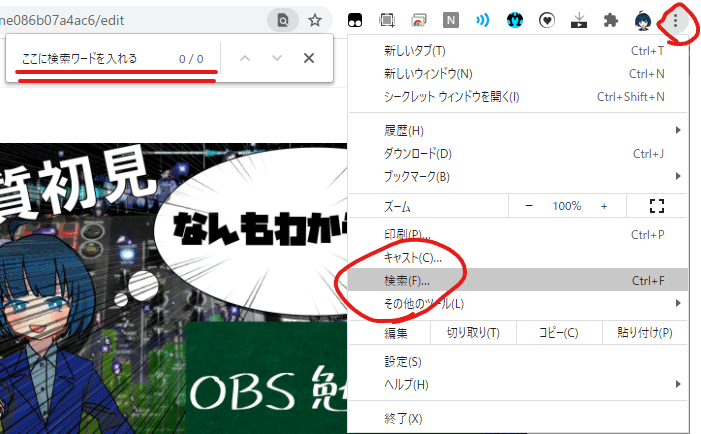Screen dimensions: 701x434
Task: Select 新しいタブ(T) menu item
Action: coord(518,51)
